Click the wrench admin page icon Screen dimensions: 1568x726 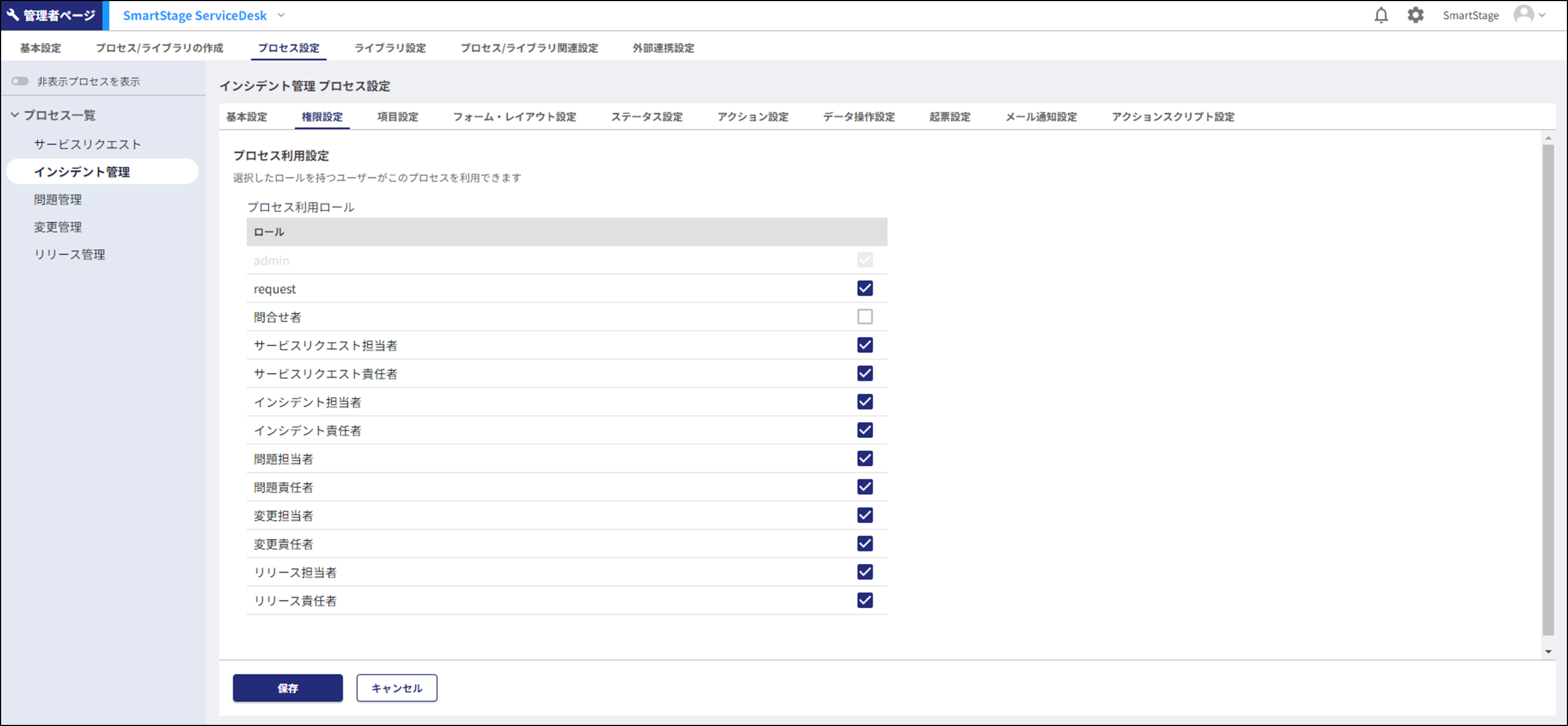(x=13, y=15)
